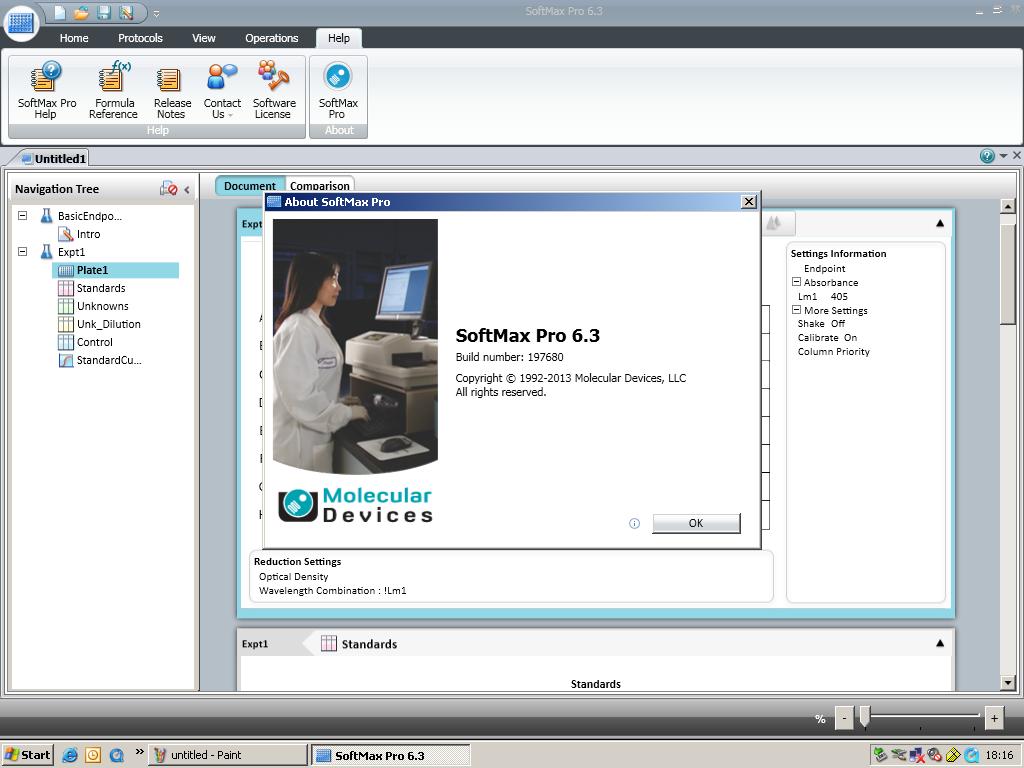Click the Navigation Tree delete section icon
The height and width of the screenshot is (768, 1024).
pos(168,189)
